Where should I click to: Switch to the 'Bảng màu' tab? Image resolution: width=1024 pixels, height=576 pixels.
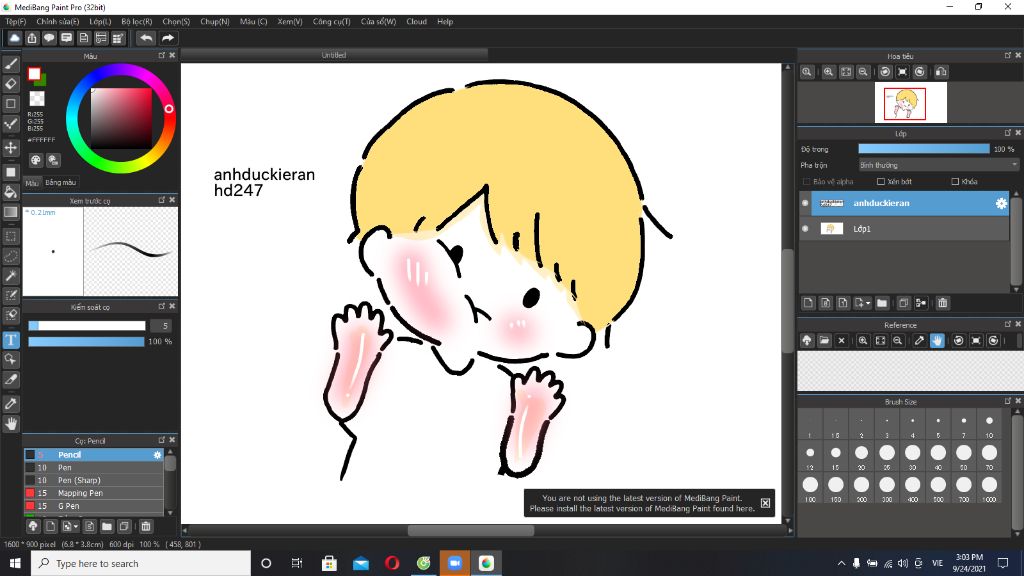pos(61,182)
